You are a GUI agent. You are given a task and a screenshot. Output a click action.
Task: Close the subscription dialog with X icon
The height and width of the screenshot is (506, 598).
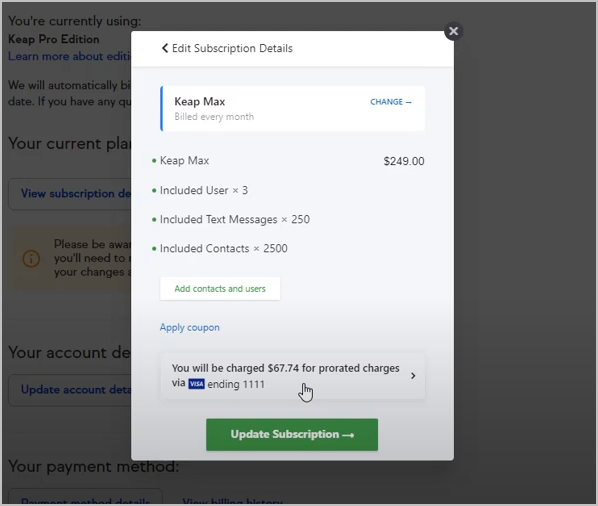[x=453, y=31]
